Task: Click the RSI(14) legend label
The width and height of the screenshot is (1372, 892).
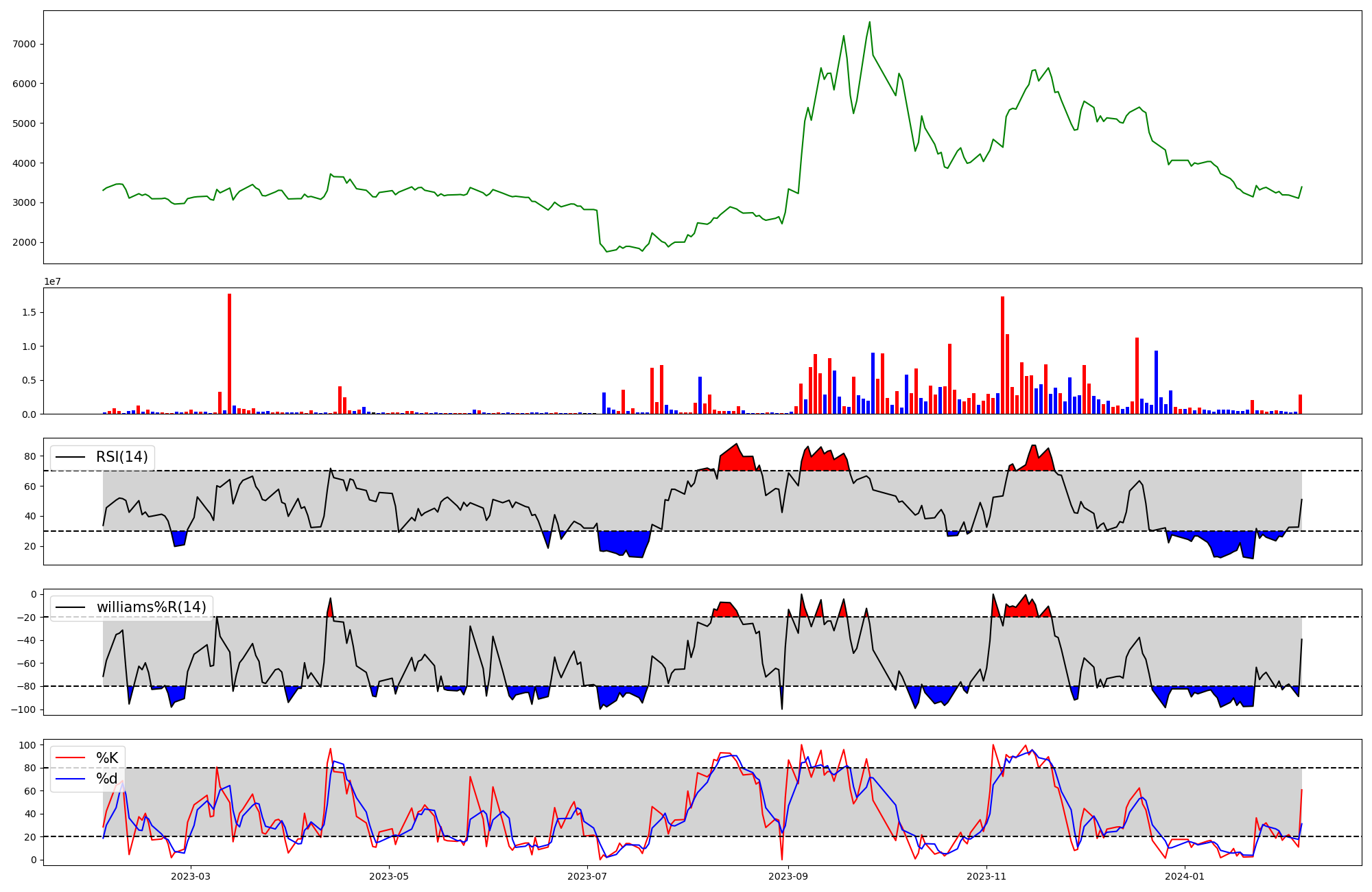Action: [121, 457]
